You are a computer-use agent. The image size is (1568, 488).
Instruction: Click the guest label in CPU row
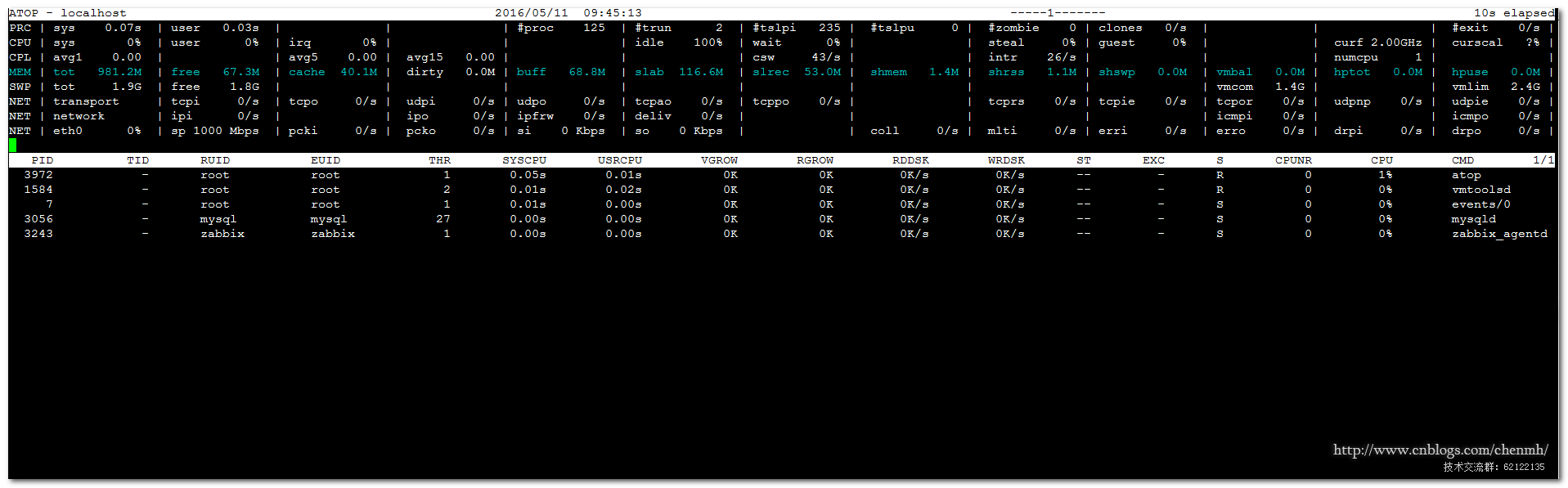pyautogui.click(x=1116, y=43)
